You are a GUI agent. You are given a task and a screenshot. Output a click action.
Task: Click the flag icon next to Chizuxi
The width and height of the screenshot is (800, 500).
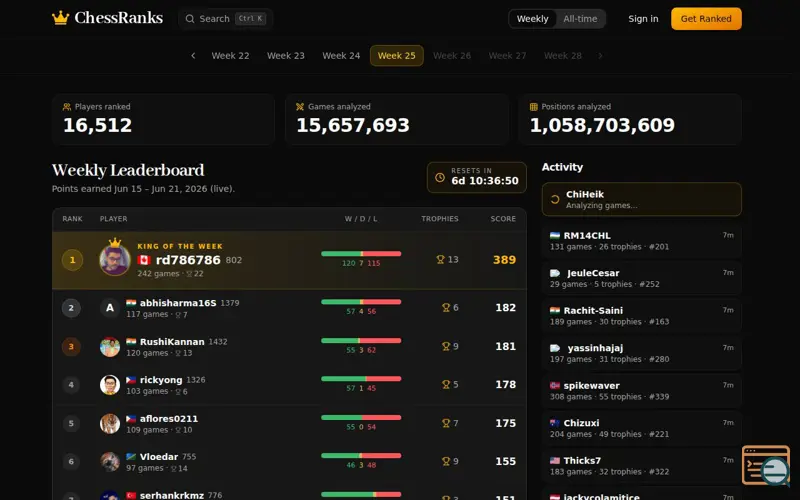point(555,422)
